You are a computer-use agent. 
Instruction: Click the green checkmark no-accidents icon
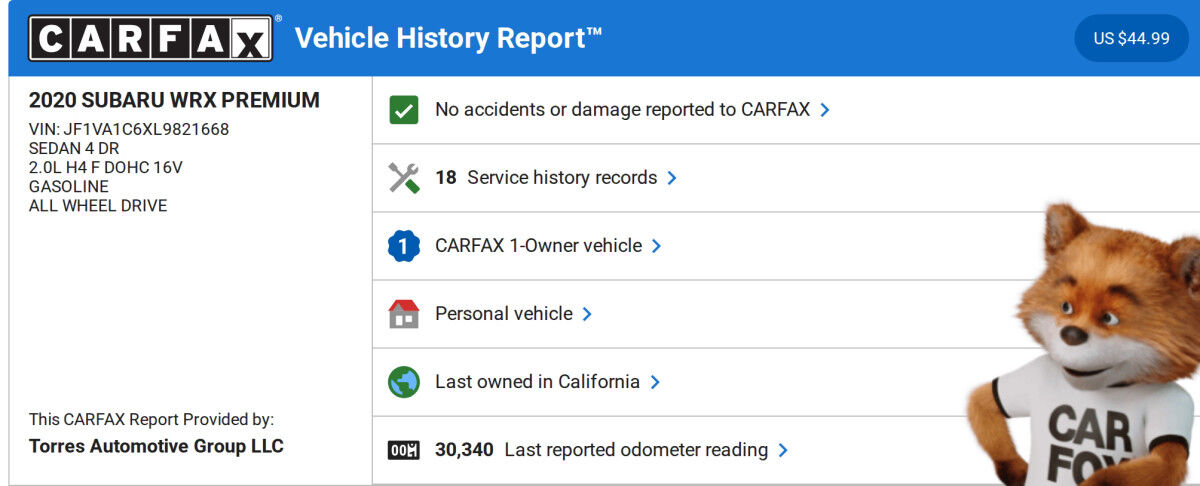pos(403,110)
